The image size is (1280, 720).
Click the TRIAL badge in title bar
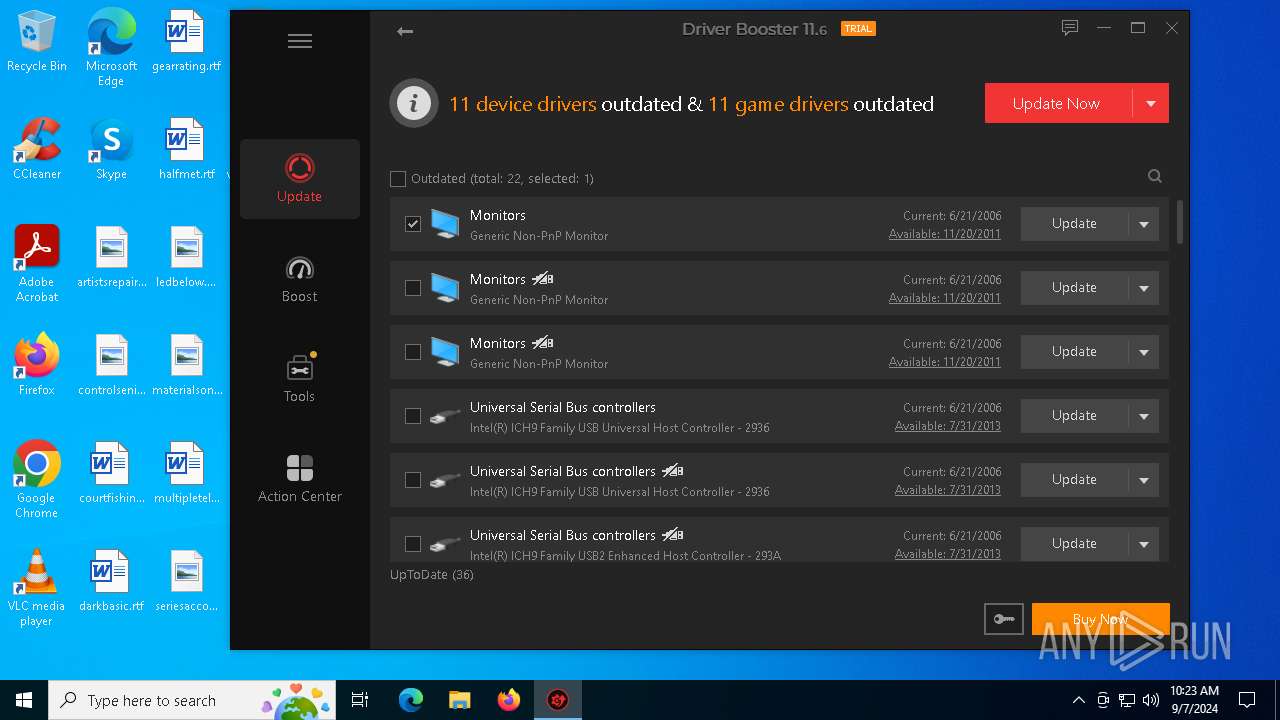point(858,29)
